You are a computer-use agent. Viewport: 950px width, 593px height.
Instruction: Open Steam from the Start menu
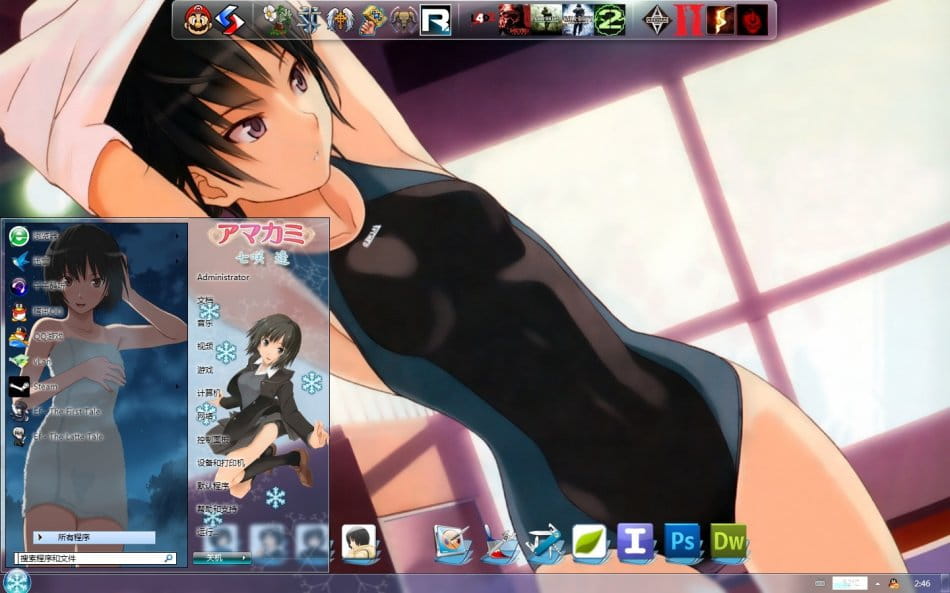94,386
